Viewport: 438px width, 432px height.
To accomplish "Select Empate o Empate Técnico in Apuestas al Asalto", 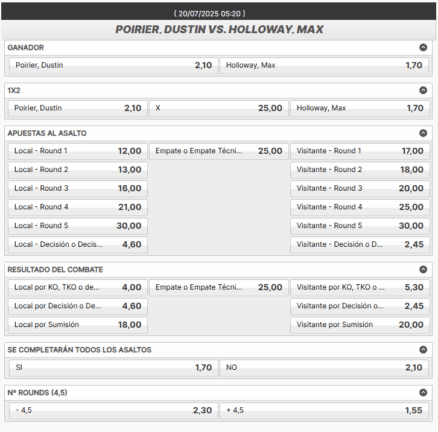I will coord(219,151).
